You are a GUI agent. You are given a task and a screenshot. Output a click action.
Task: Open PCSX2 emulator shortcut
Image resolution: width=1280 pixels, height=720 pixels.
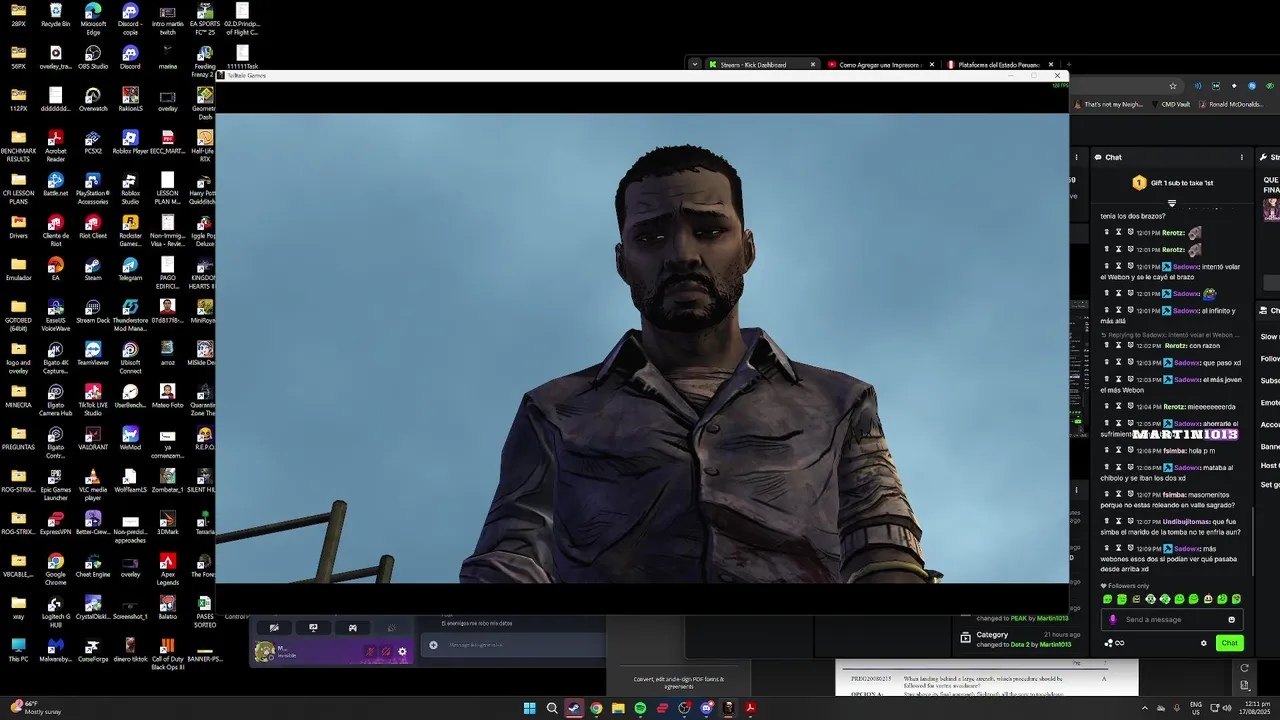pos(93,142)
